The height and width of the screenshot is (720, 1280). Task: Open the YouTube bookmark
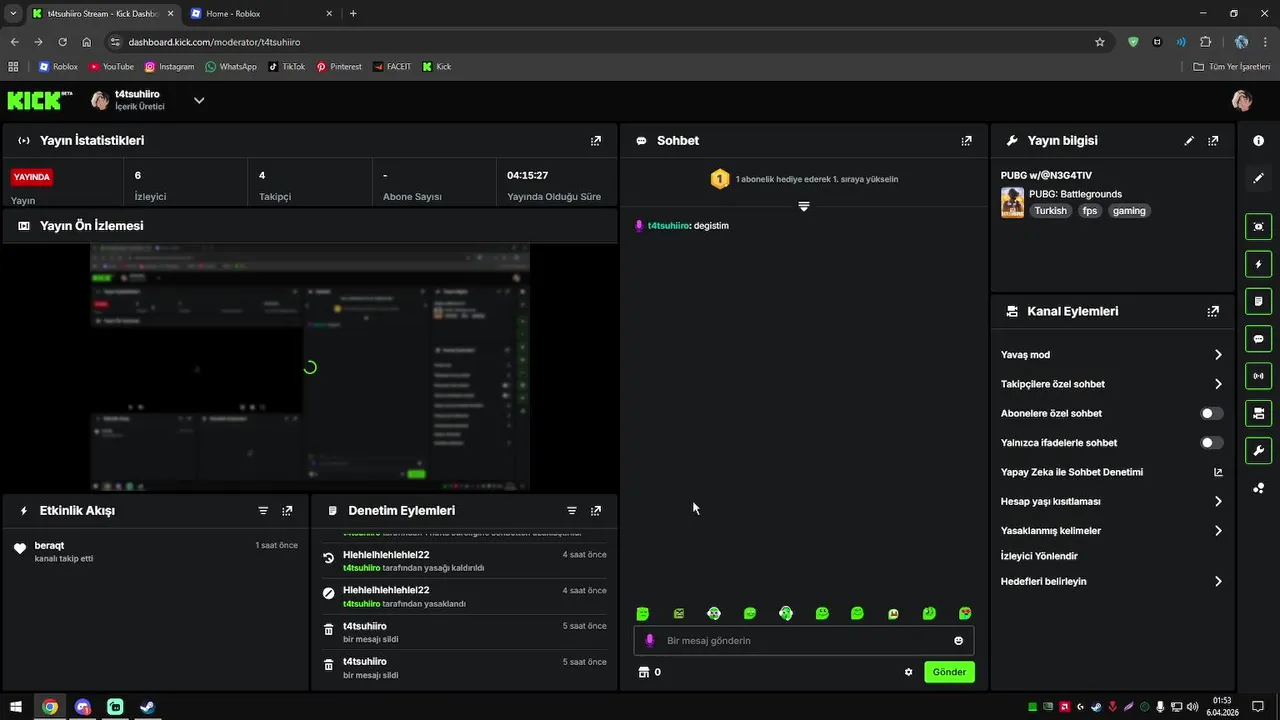click(111, 67)
